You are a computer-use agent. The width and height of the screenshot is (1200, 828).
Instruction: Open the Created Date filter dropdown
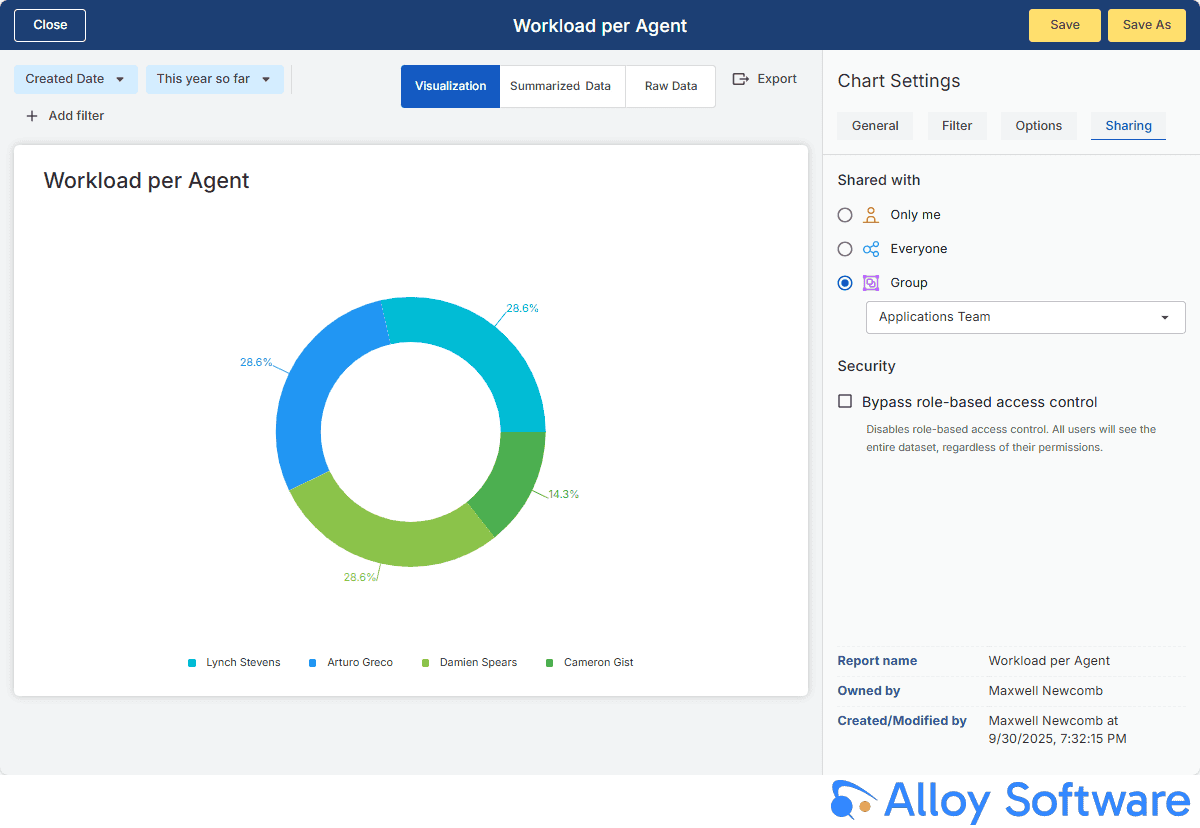76,79
